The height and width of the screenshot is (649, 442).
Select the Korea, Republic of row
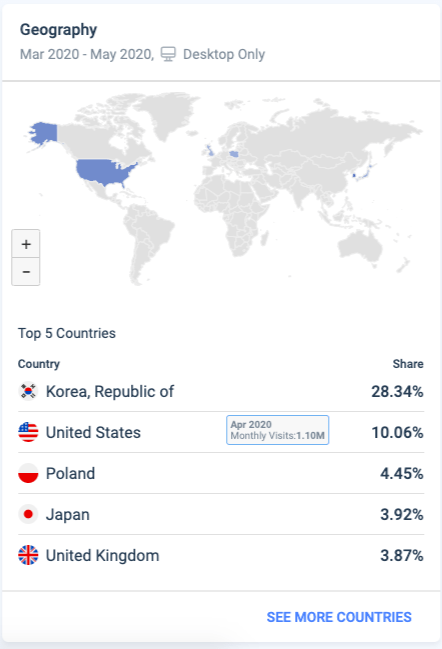[x=221, y=391]
